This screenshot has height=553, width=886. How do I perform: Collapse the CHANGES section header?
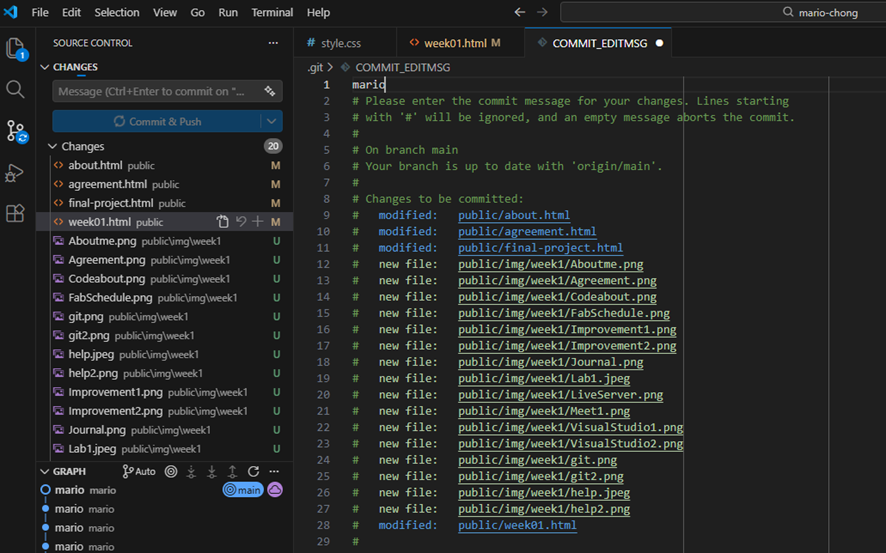click(45, 67)
